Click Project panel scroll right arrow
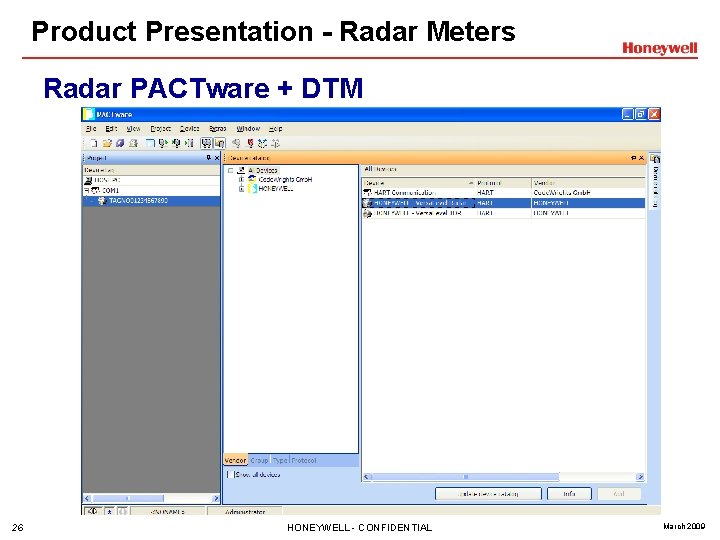The image size is (720, 540). coord(216,498)
